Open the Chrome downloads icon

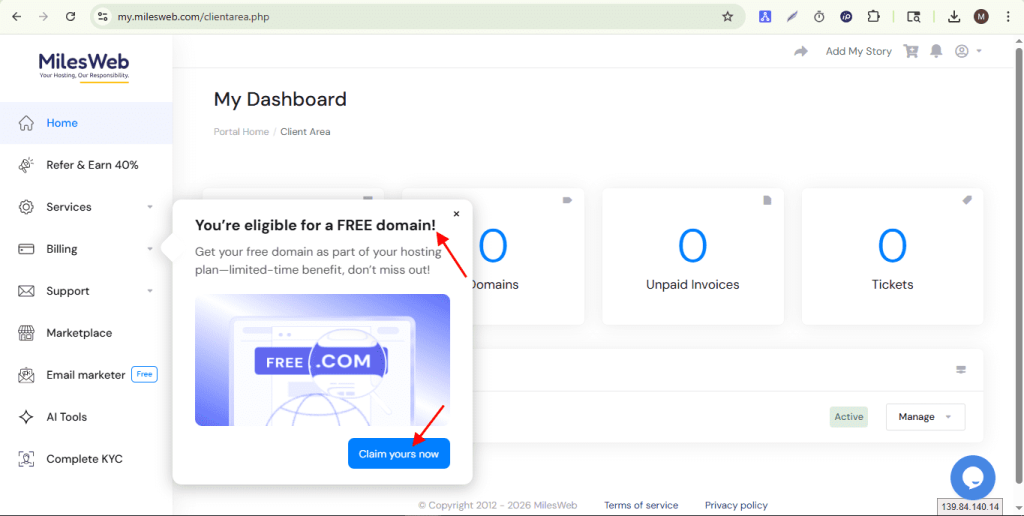point(954,17)
